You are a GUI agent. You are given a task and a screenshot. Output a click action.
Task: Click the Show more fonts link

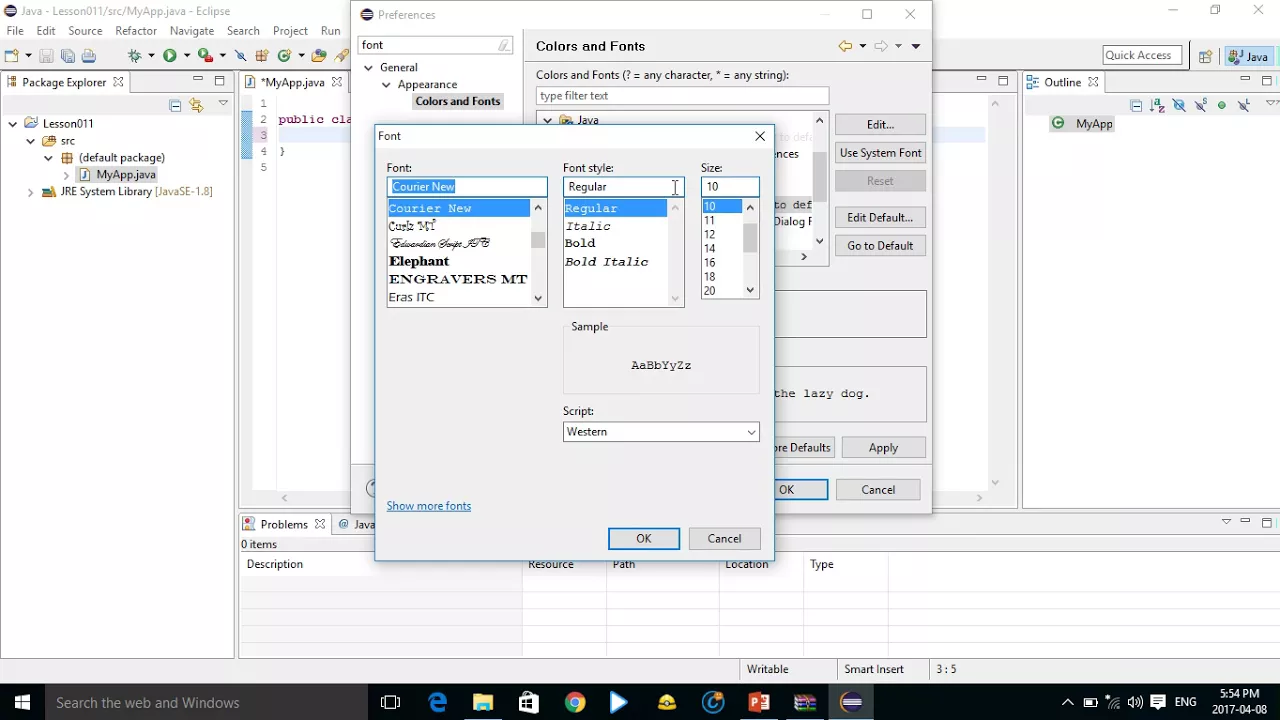point(429,506)
